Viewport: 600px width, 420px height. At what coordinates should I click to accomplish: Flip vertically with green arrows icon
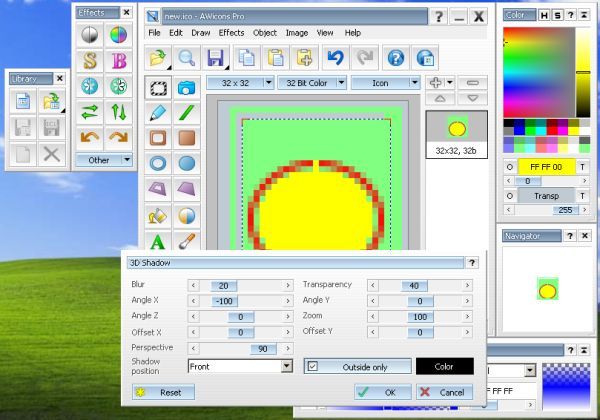click(x=118, y=112)
